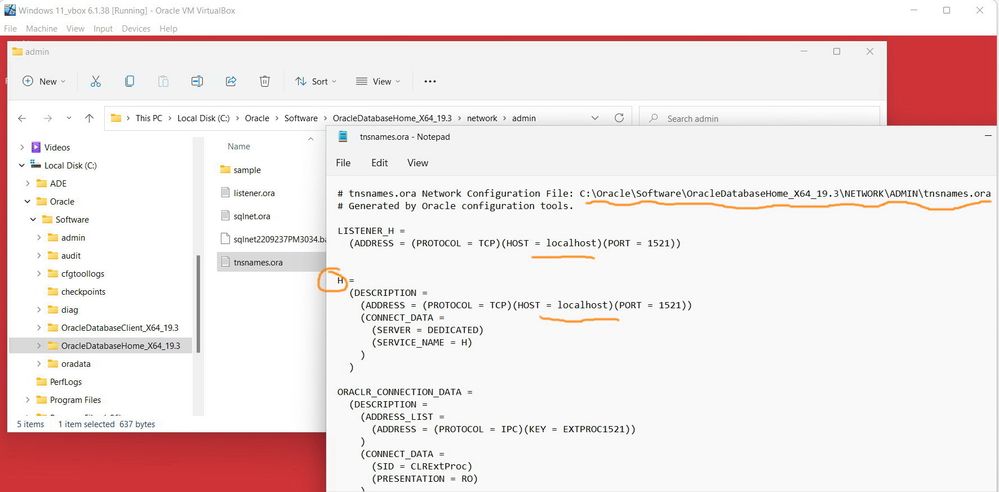Click the Notepad icon in title bar
Screen dimensions: 999x492
point(343,136)
